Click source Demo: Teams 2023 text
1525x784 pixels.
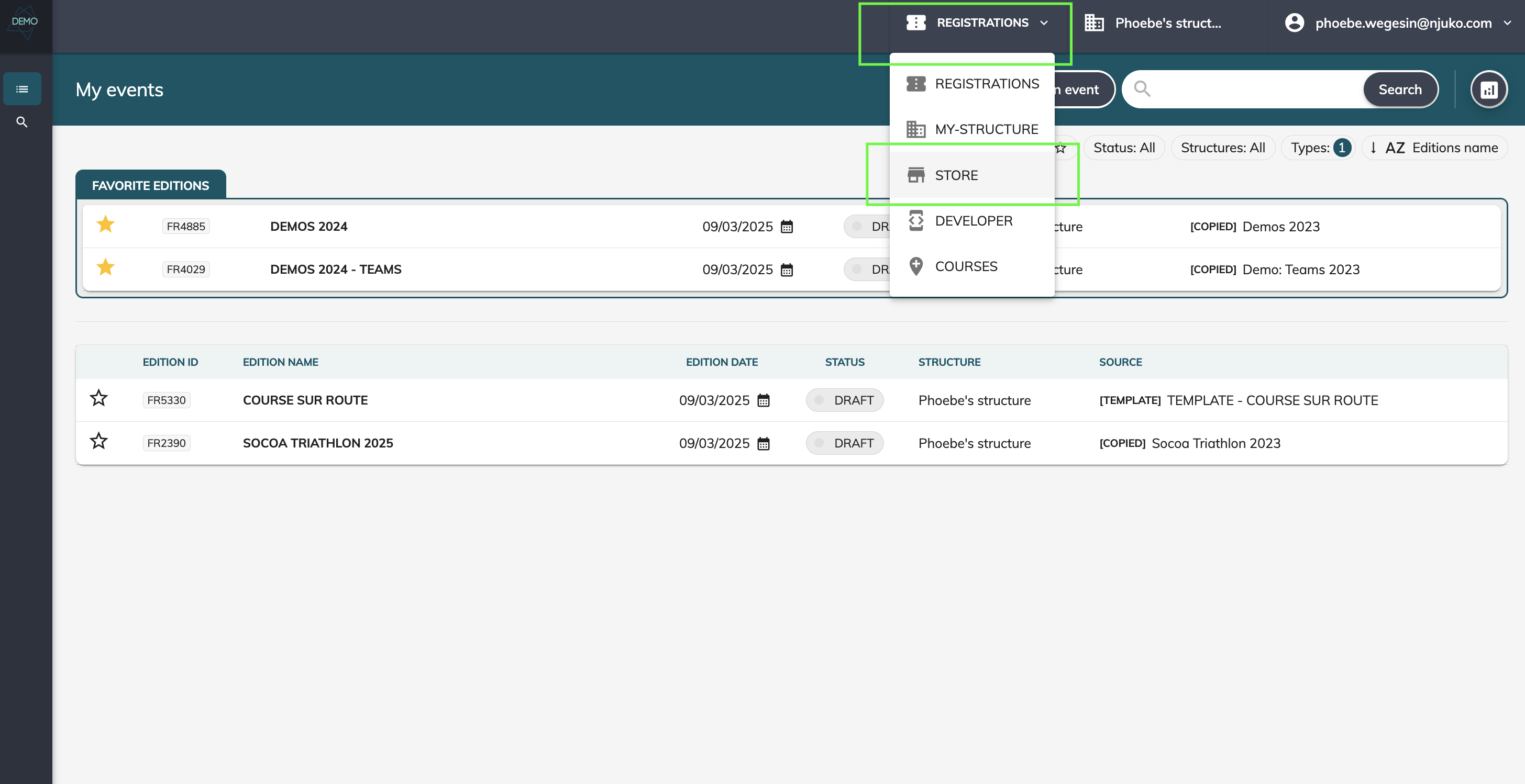click(x=1301, y=270)
